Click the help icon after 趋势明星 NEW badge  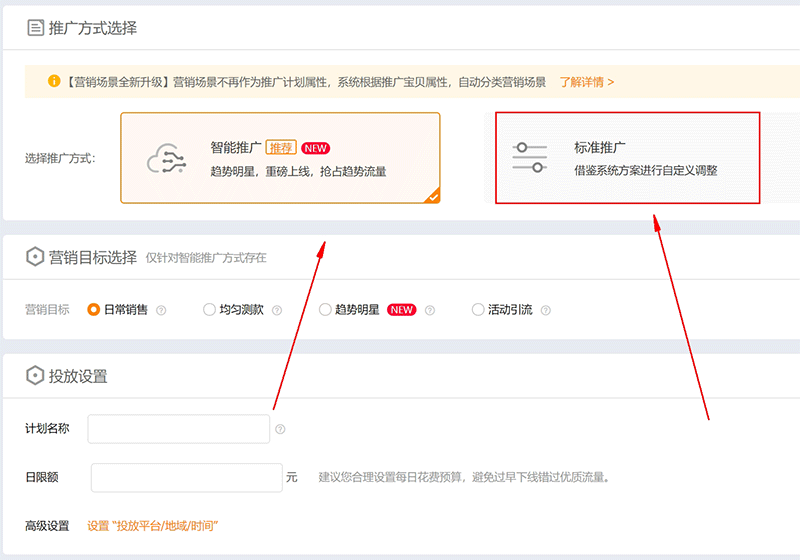pos(429,310)
